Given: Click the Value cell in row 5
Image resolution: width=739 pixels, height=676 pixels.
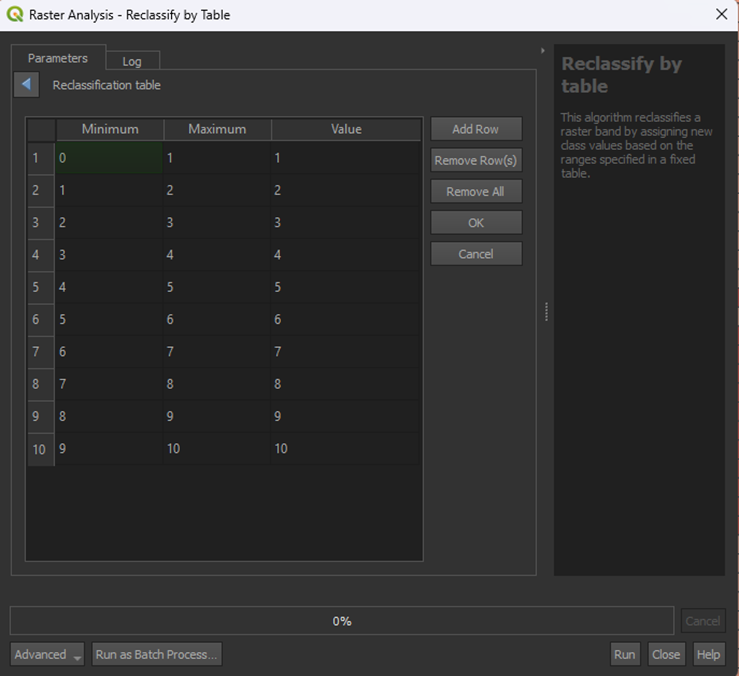Looking at the screenshot, I should 346,287.
